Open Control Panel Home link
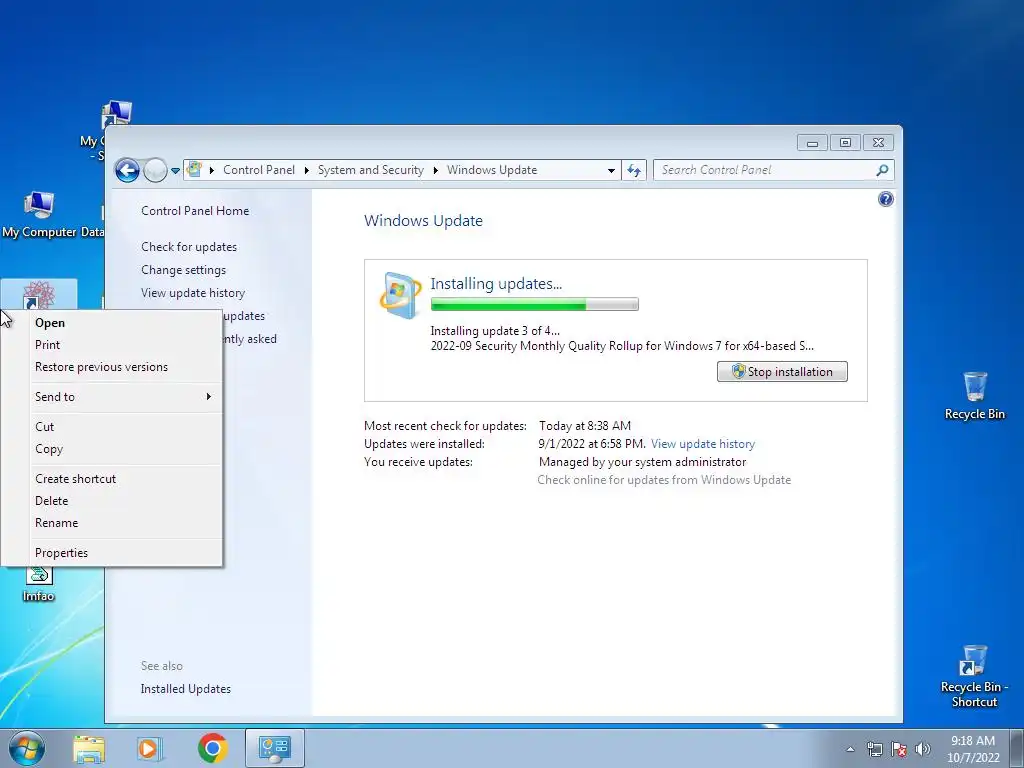 coord(195,211)
